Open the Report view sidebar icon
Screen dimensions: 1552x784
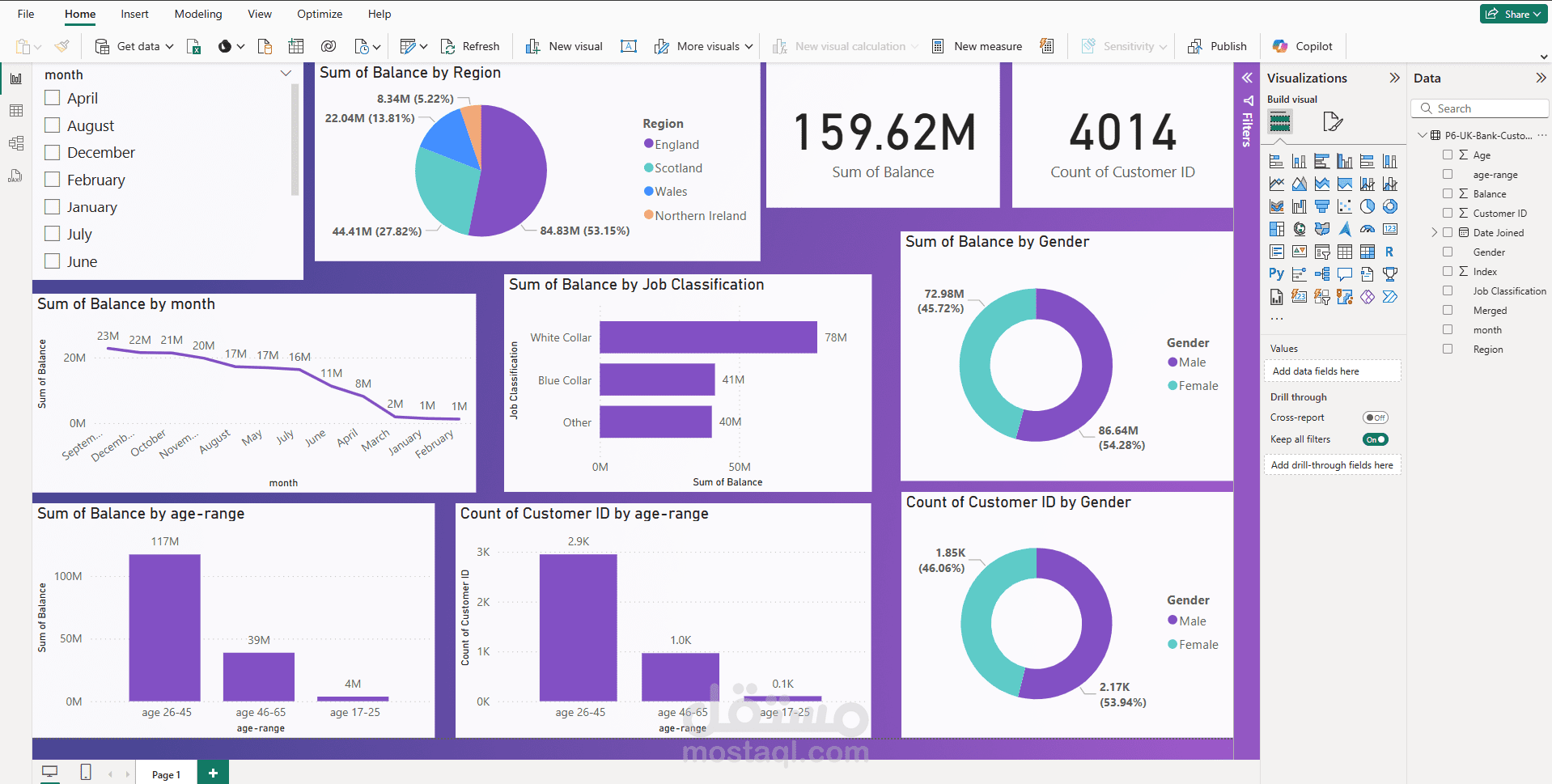point(16,78)
